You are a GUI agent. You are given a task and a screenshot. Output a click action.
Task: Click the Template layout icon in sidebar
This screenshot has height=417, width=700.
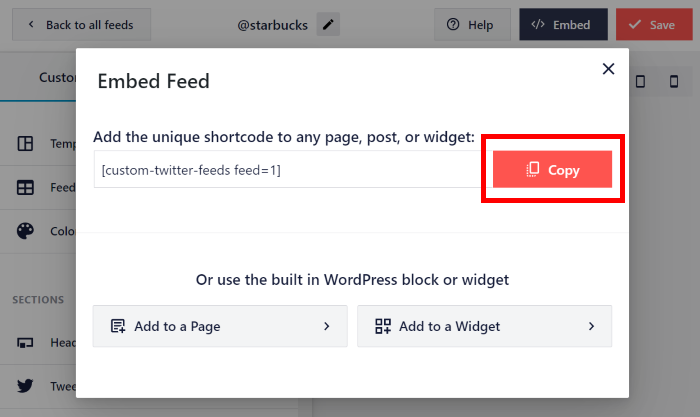pyautogui.click(x=27, y=144)
